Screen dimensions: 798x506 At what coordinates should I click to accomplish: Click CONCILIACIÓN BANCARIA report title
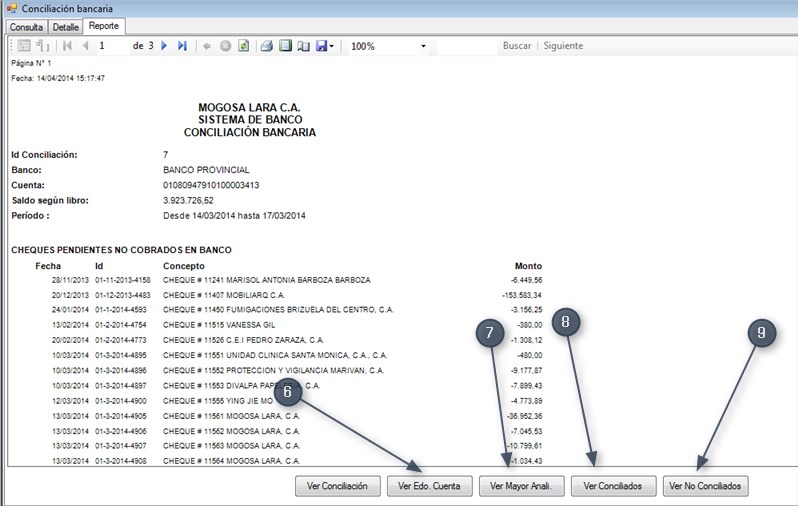coord(250,132)
